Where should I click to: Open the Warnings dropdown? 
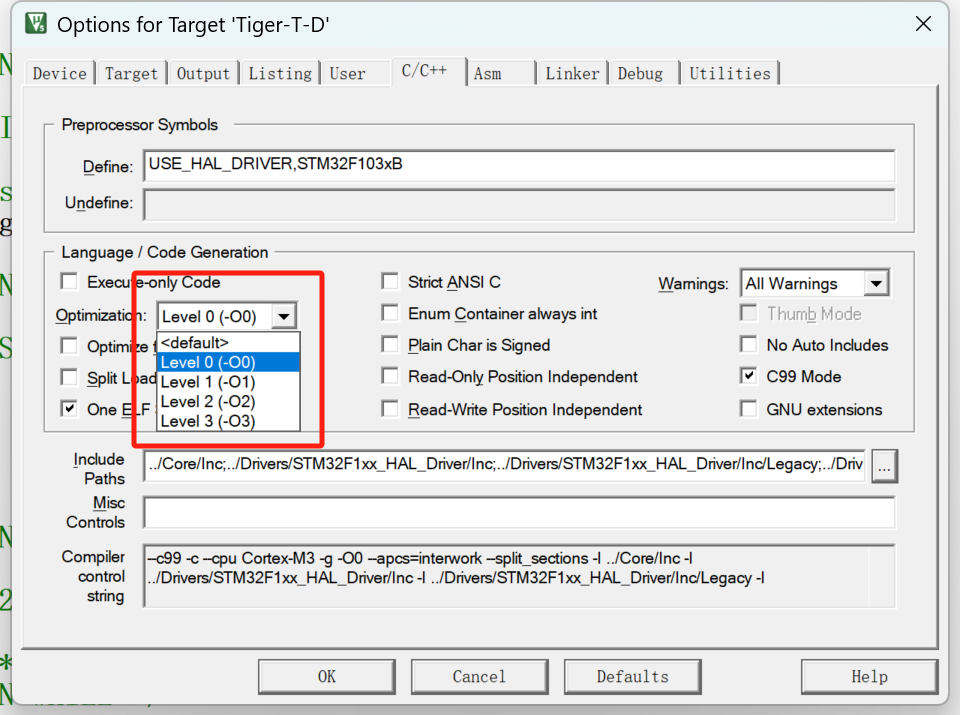pyautogui.click(x=876, y=283)
